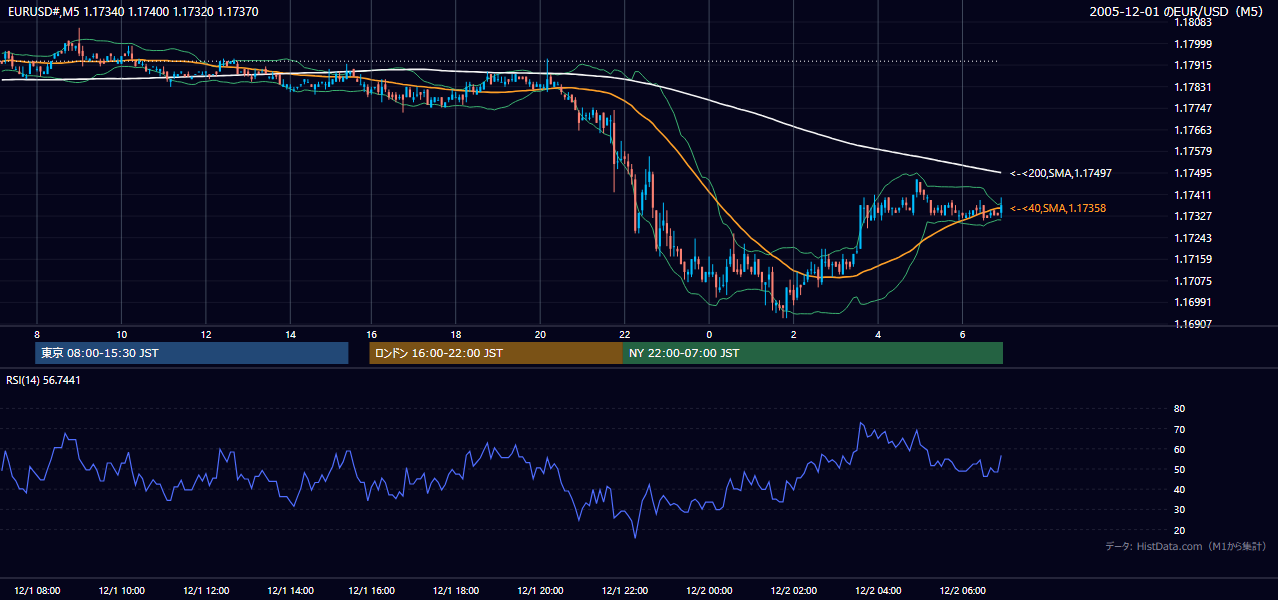Click the RSI(14) 56.7441 indicator label
Viewport: 1278px width, 600px height.
coord(43,380)
